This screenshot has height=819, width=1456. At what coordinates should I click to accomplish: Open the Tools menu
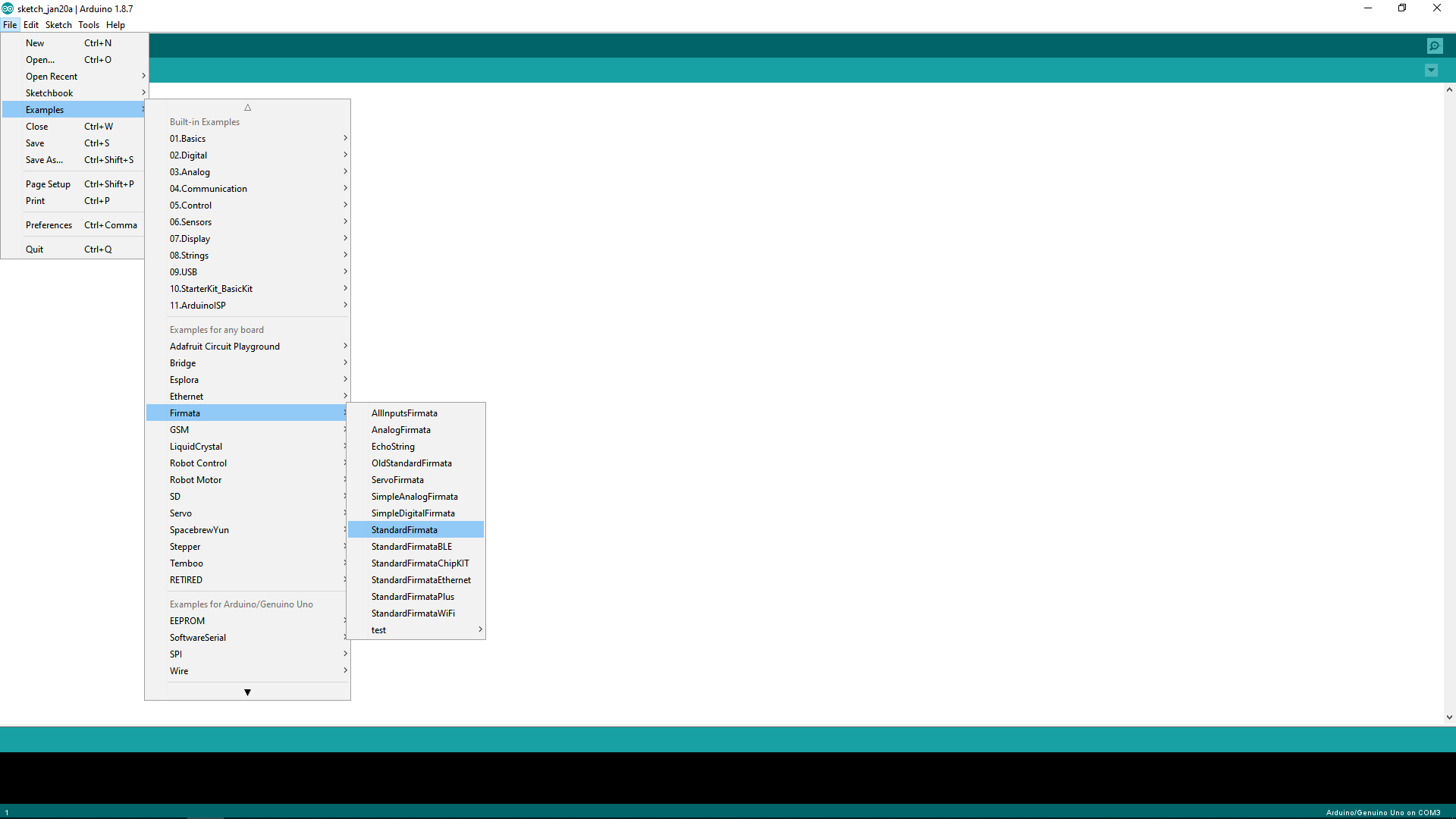pyautogui.click(x=89, y=25)
